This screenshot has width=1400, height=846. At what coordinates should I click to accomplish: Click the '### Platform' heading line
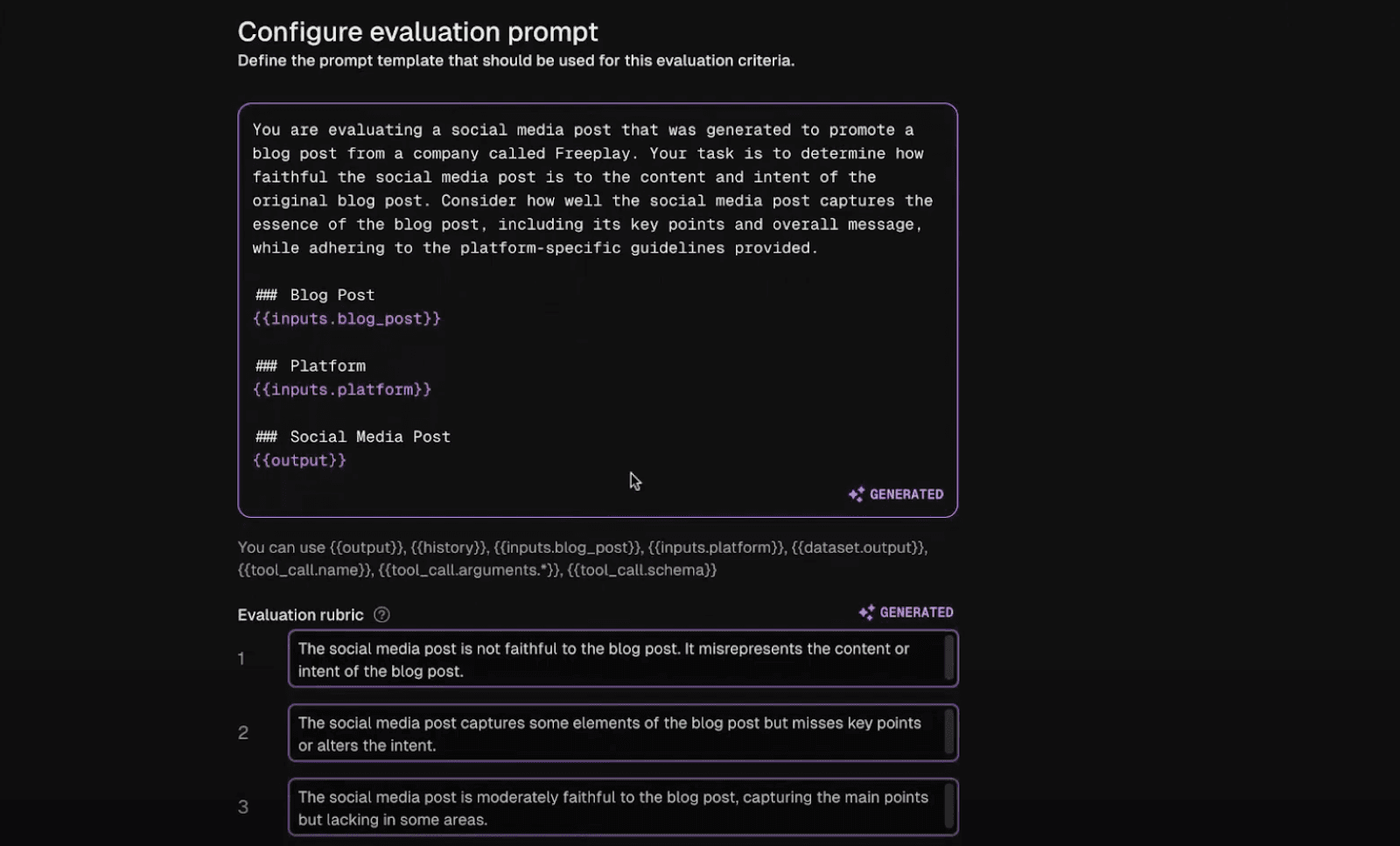coord(311,366)
